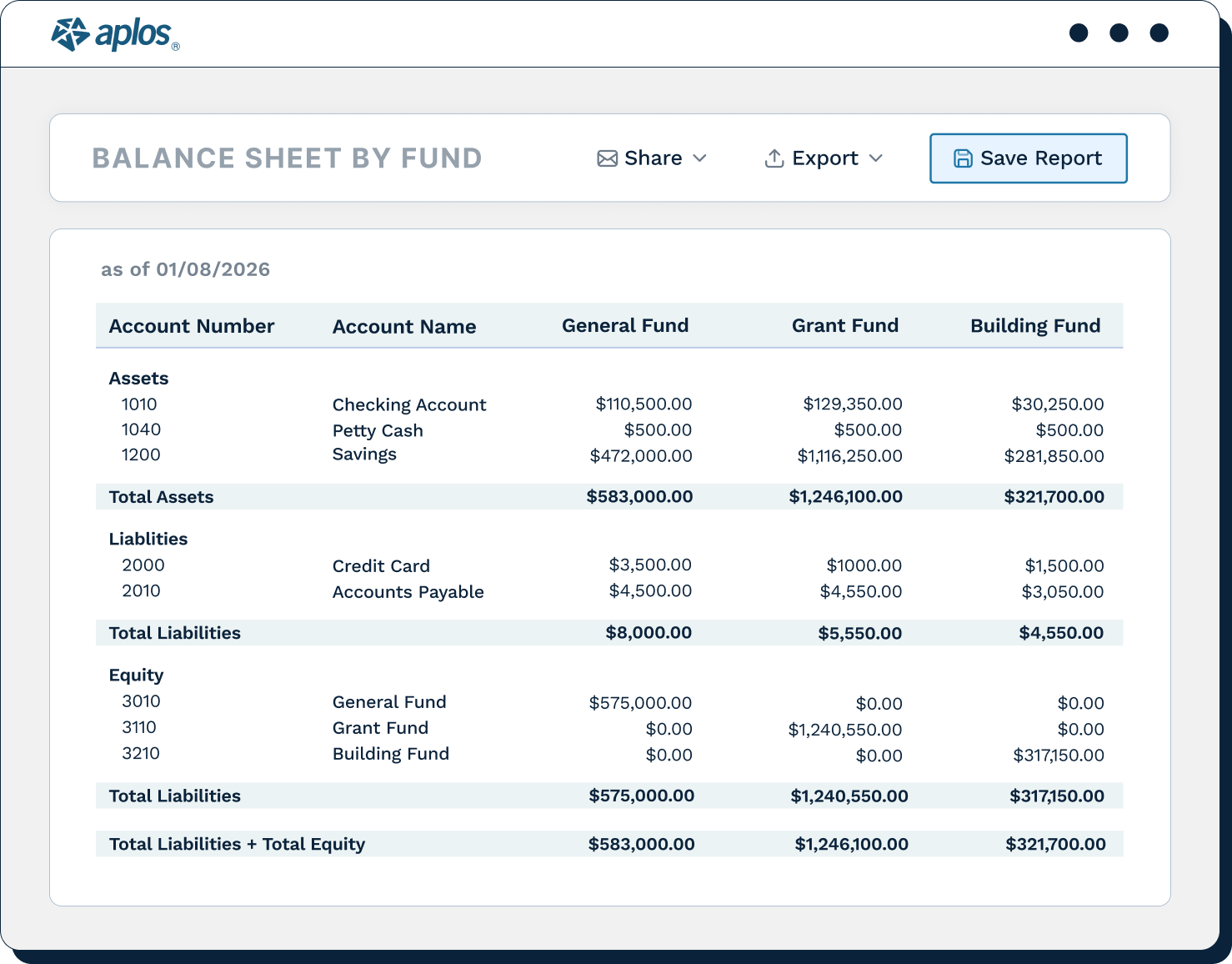The height and width of the screenshot is (964, 1232).
Task: Click the Accounts Payable row name
Action: pyautogui.click(x=408, y=592)
